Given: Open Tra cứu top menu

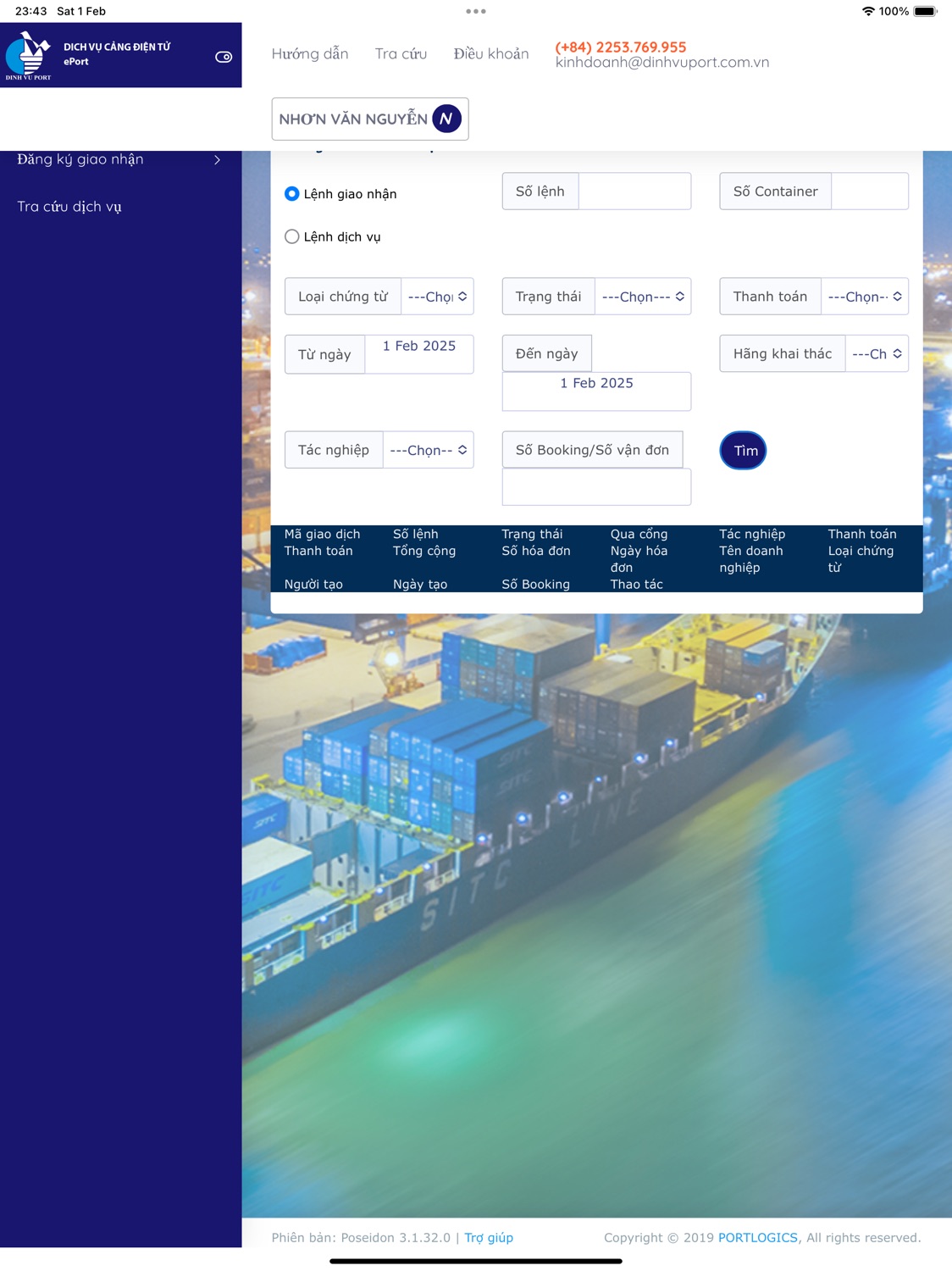Looking at the screenshot, I should (401, 53).
